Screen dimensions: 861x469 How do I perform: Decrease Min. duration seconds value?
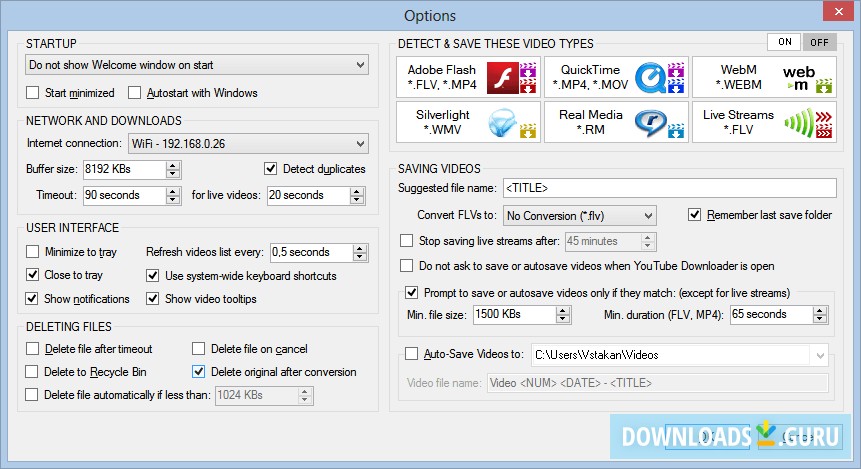tap(820, 319)
